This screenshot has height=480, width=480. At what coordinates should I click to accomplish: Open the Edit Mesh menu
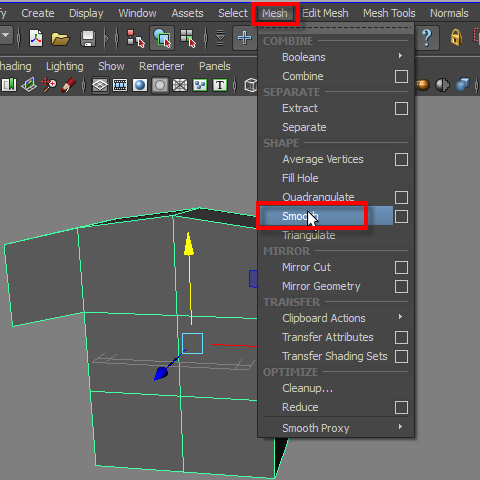[x=325, y=13]
